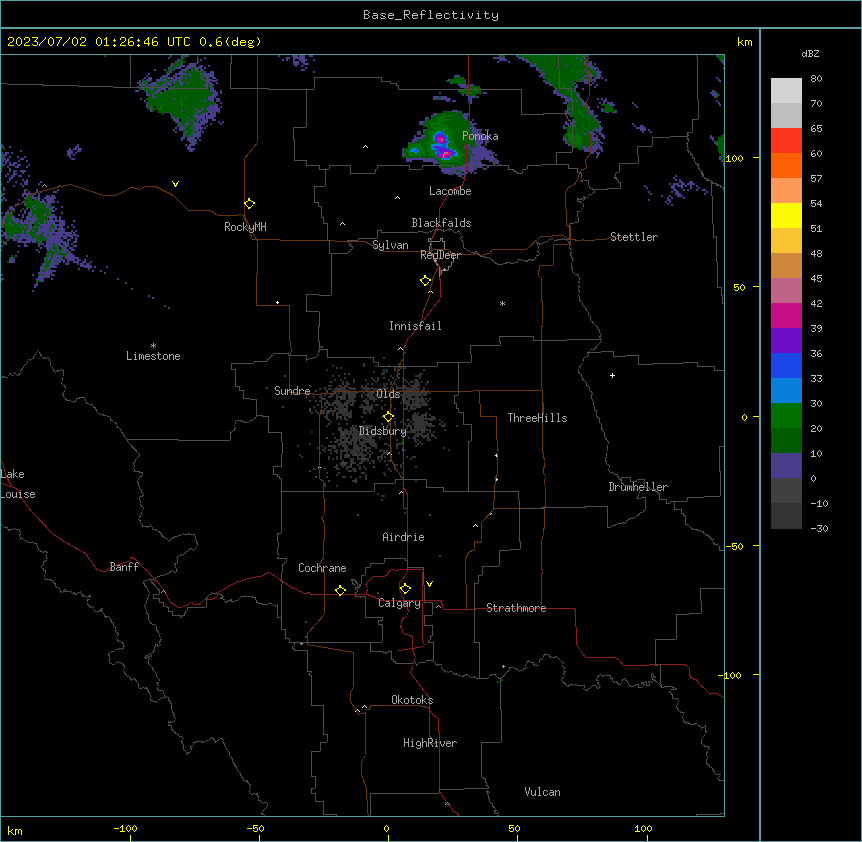
Task: Click the Drumheller label
Action: 638,487
